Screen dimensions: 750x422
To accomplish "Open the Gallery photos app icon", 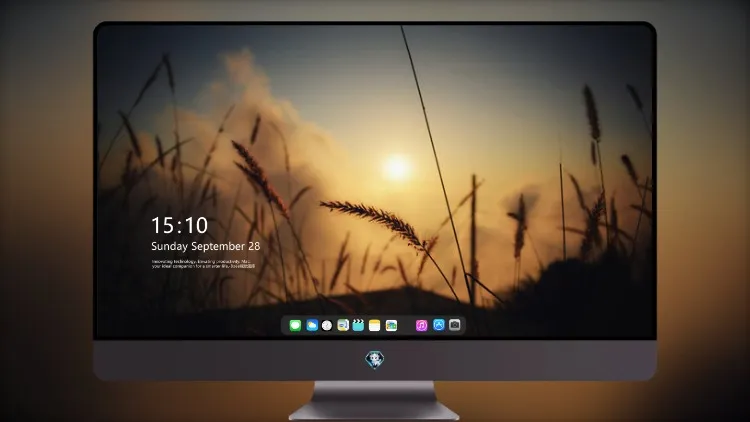I will 391,325.
